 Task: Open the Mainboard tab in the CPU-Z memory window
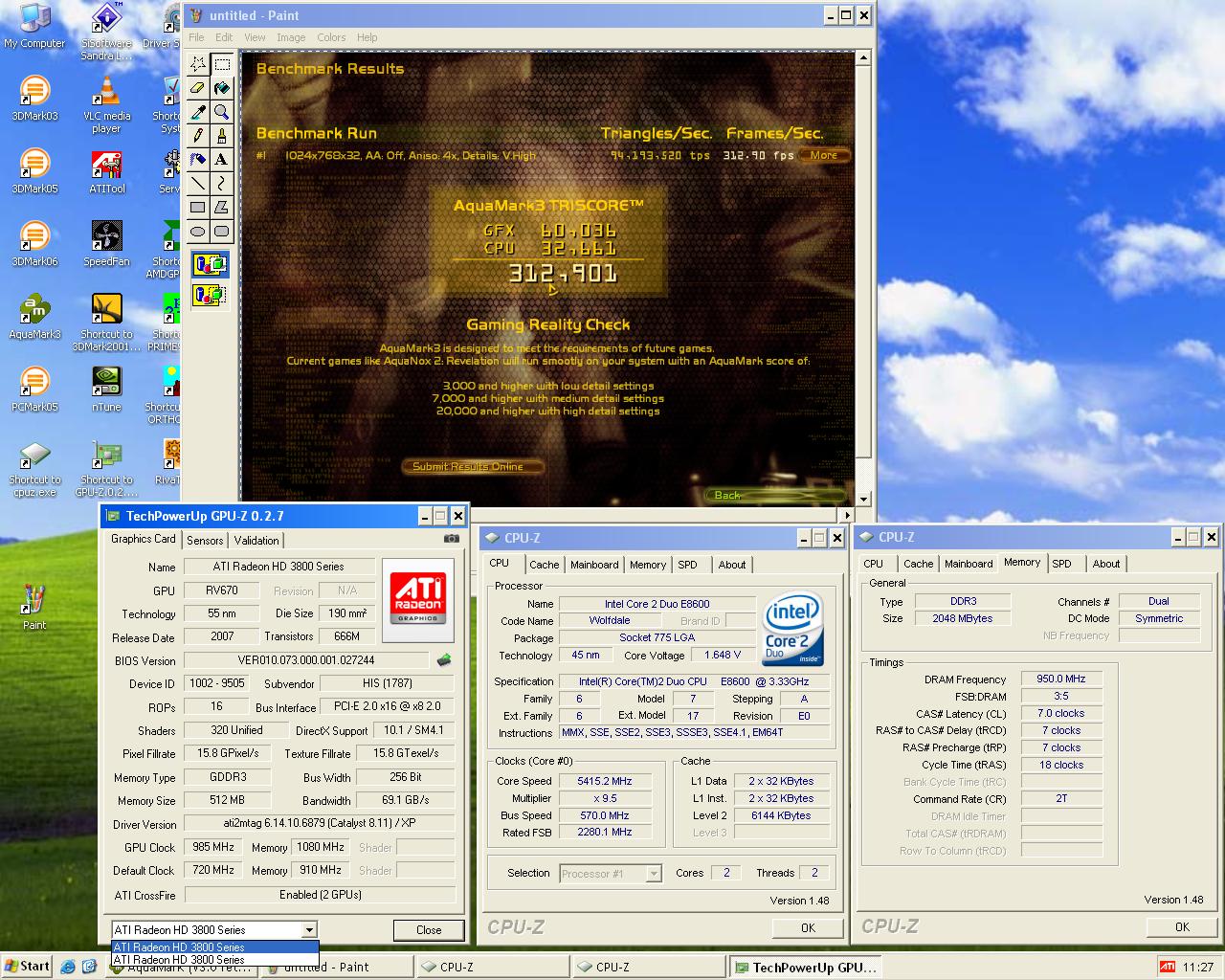(x=969, y=564)
